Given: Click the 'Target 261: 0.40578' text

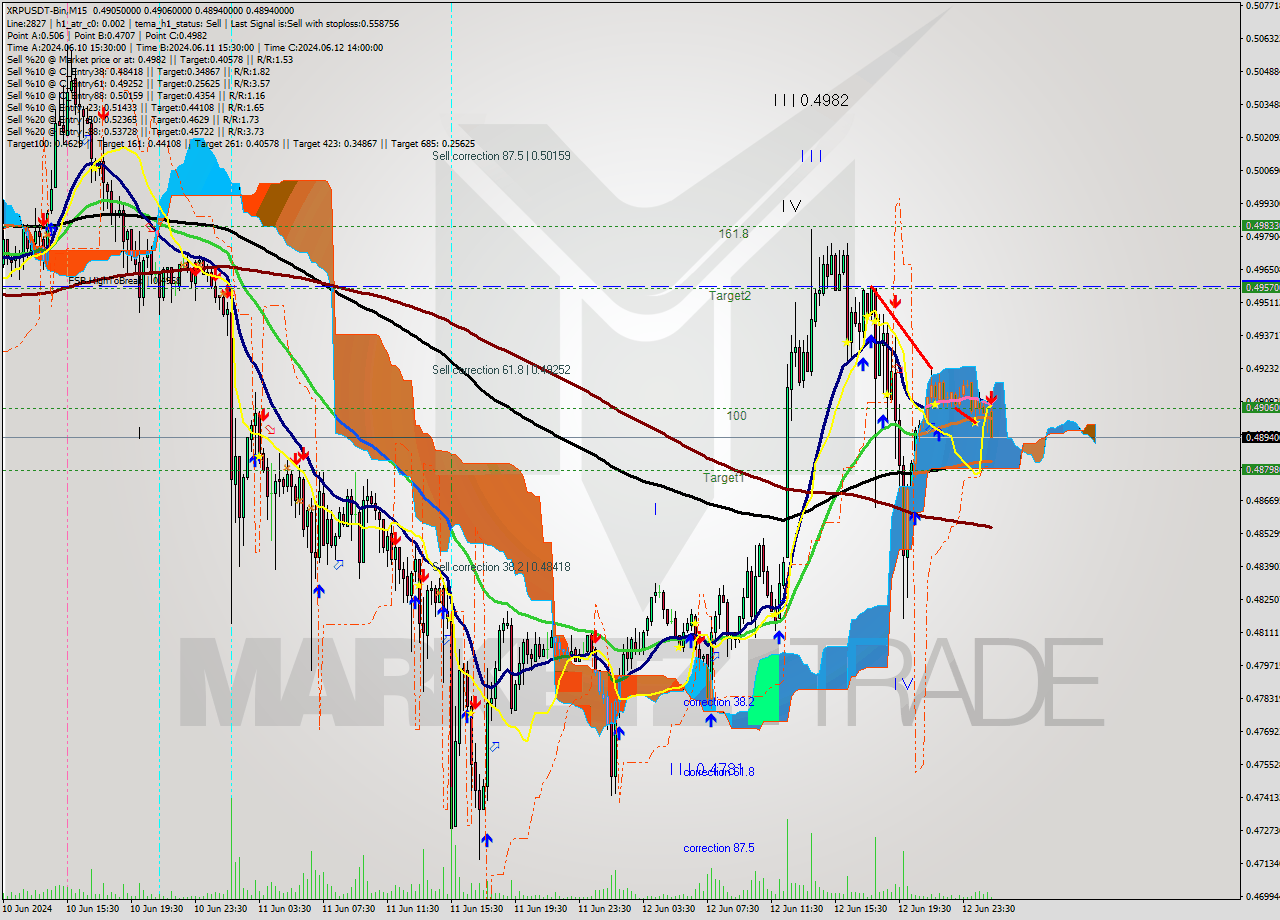Looking at the screenshot, I should coord(237,143).
